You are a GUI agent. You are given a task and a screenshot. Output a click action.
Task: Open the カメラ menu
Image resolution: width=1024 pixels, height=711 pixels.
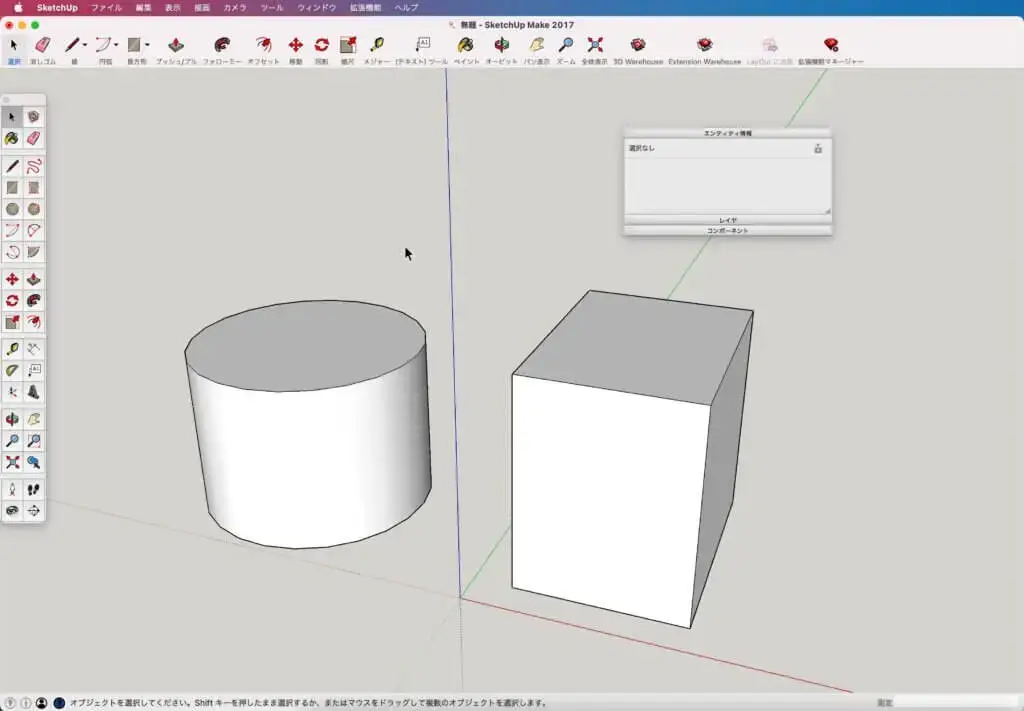[x=234, y=8]
